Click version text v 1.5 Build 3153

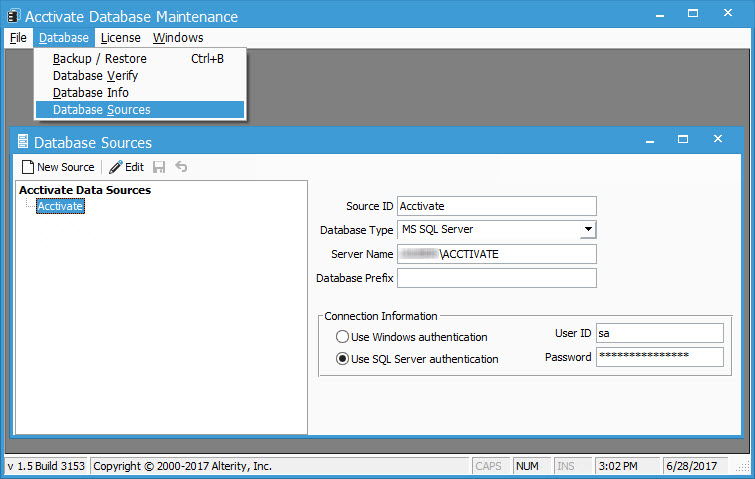point(46,466)
